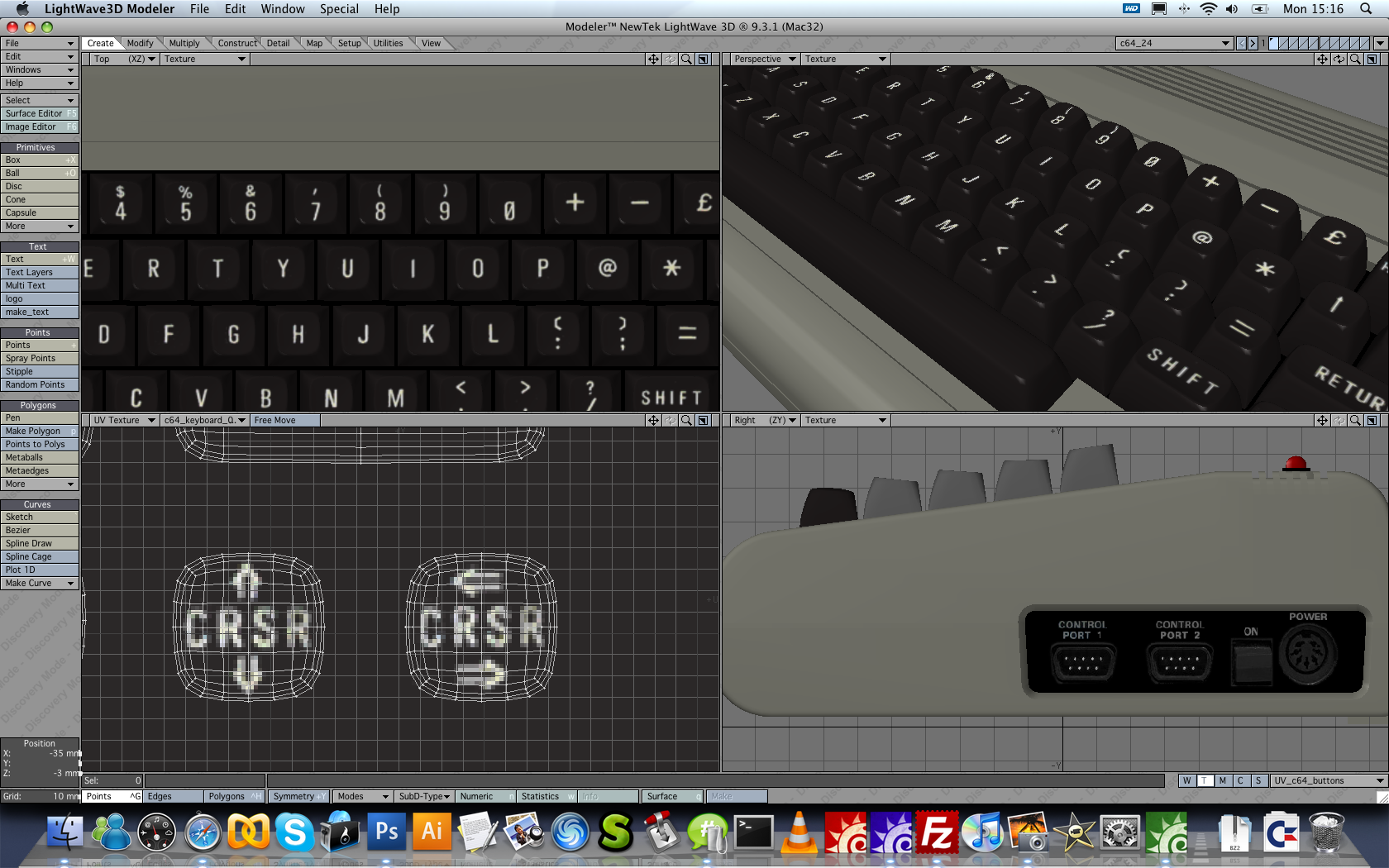The height and width of the screenshot is (868, 1389).
Task: Click the zoom magnifier in the Perspective viewport
Action: (x=1355, y=59)
